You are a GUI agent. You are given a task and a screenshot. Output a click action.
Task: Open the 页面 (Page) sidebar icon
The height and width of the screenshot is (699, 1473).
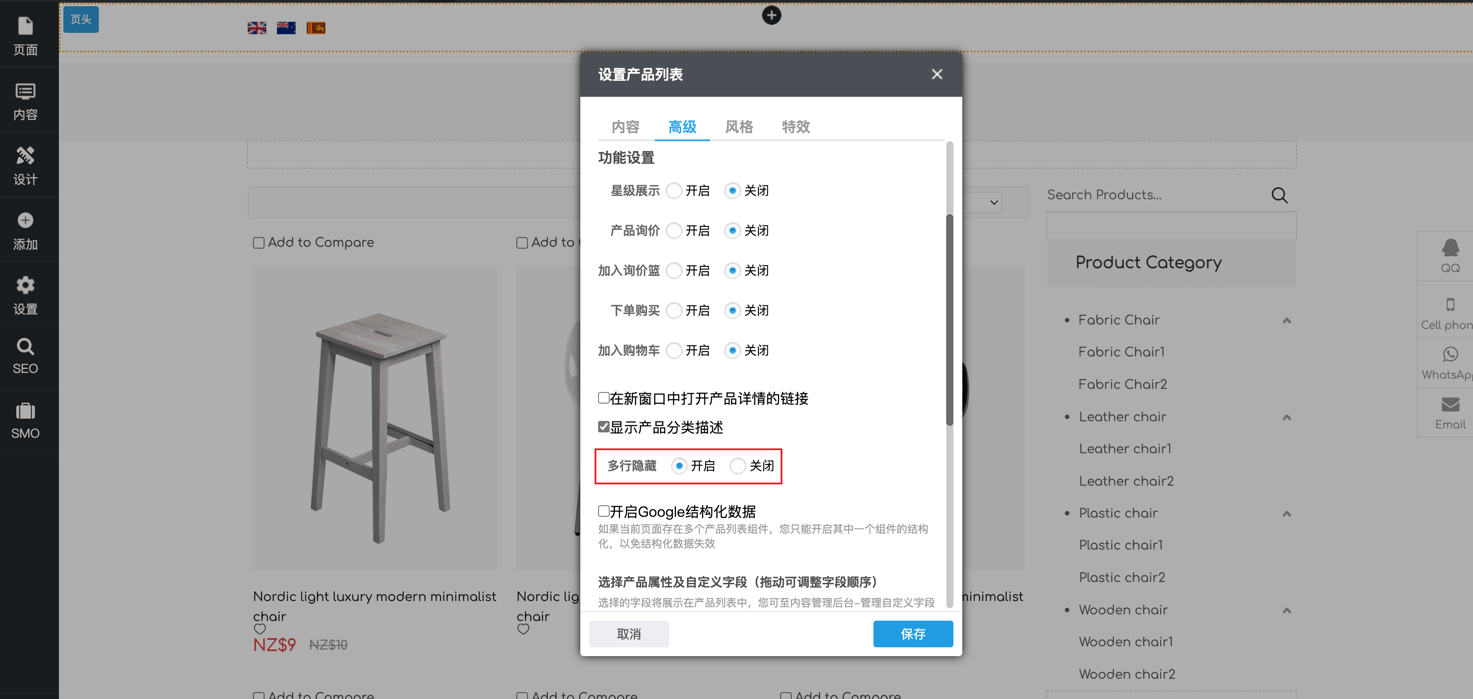tap(25, 35)
